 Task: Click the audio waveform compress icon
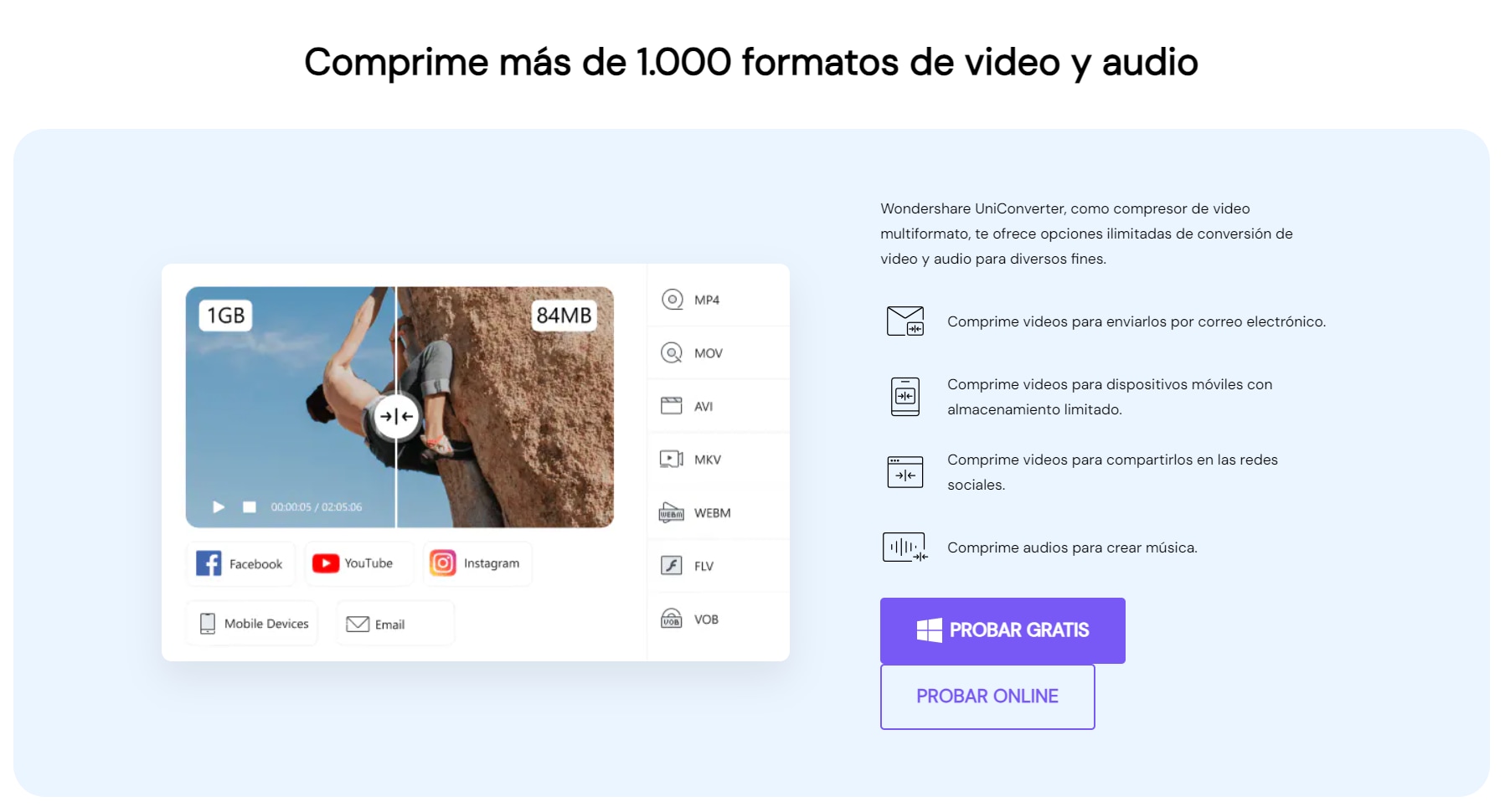[x=905, y=547]
